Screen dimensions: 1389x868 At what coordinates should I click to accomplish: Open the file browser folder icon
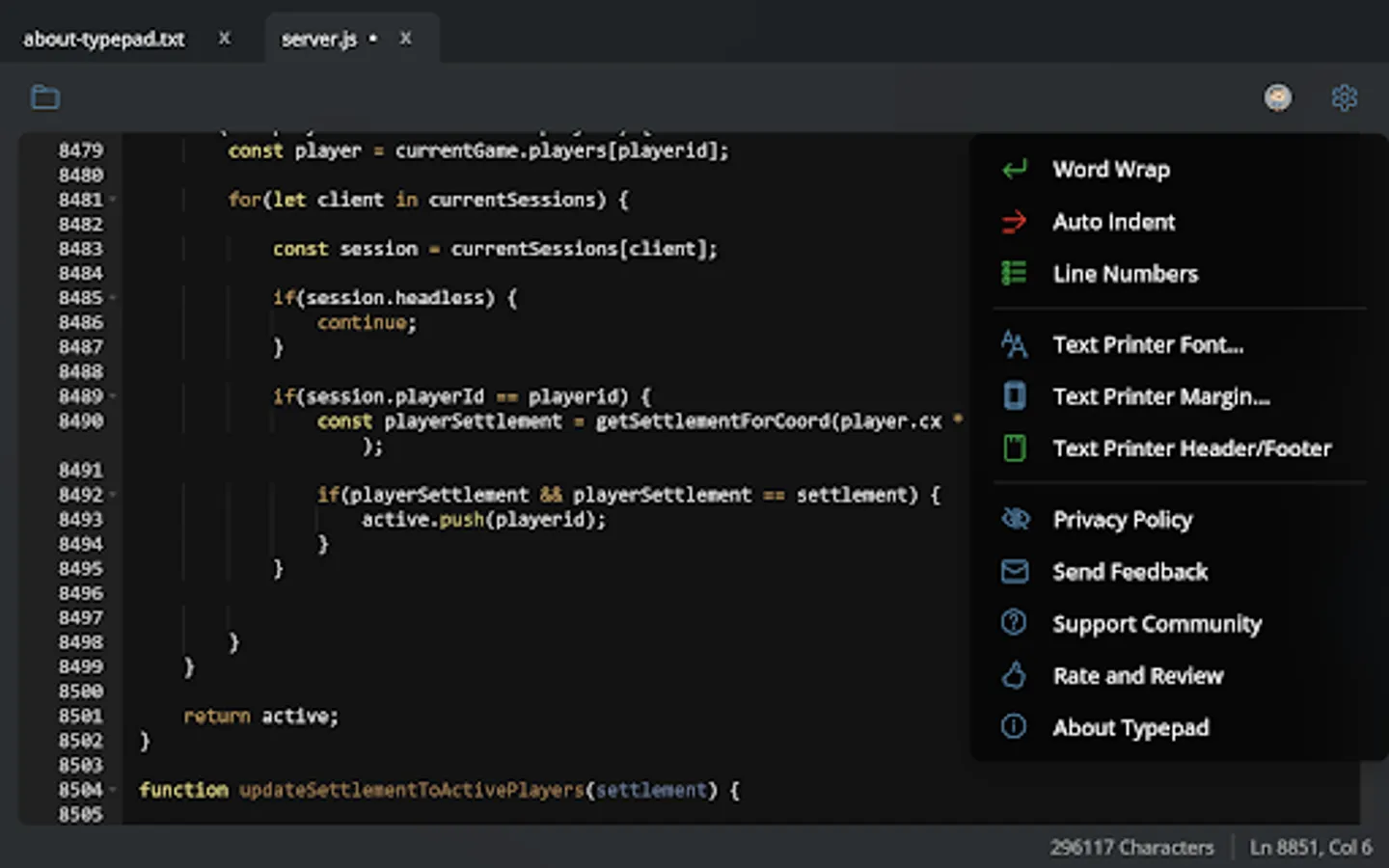point(44,96)
